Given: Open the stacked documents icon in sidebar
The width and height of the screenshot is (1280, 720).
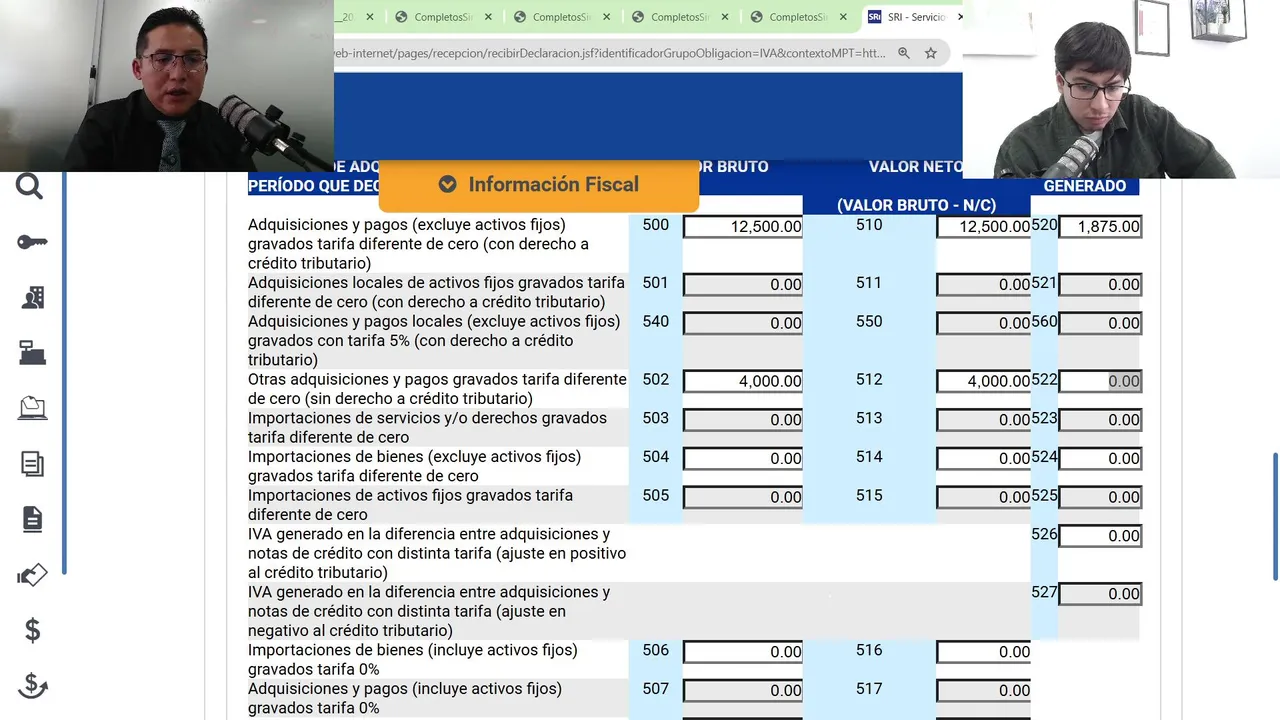Looking at the screenshot, I should 32,463.
